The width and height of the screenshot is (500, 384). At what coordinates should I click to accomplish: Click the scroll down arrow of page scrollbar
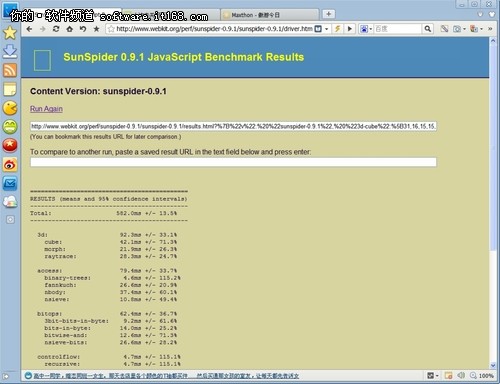pos(493,366)
